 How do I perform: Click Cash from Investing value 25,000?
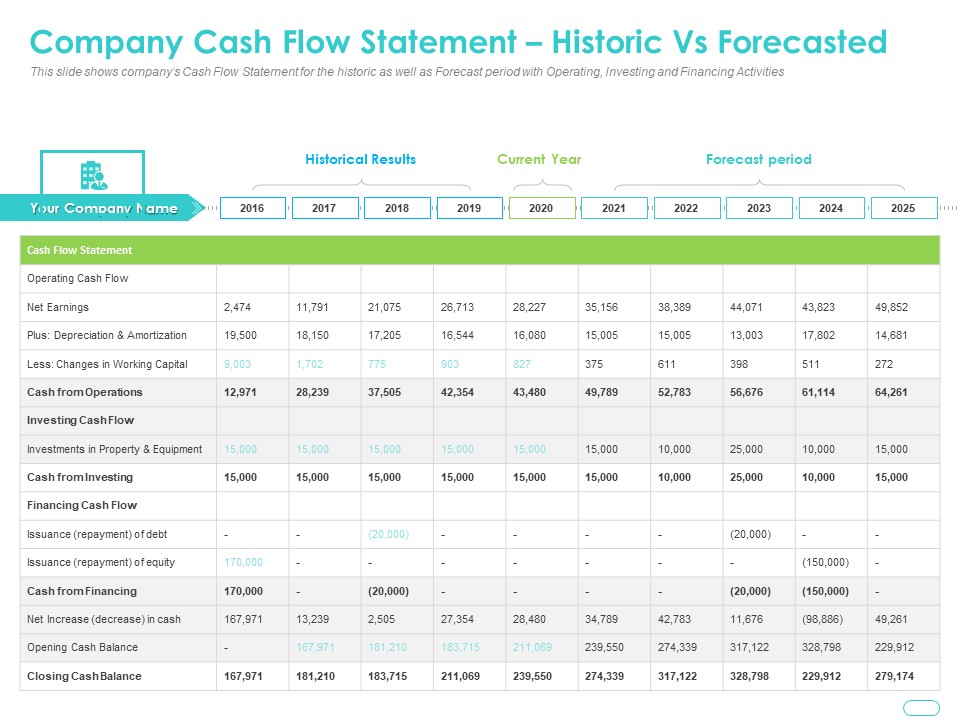[746, 478]
